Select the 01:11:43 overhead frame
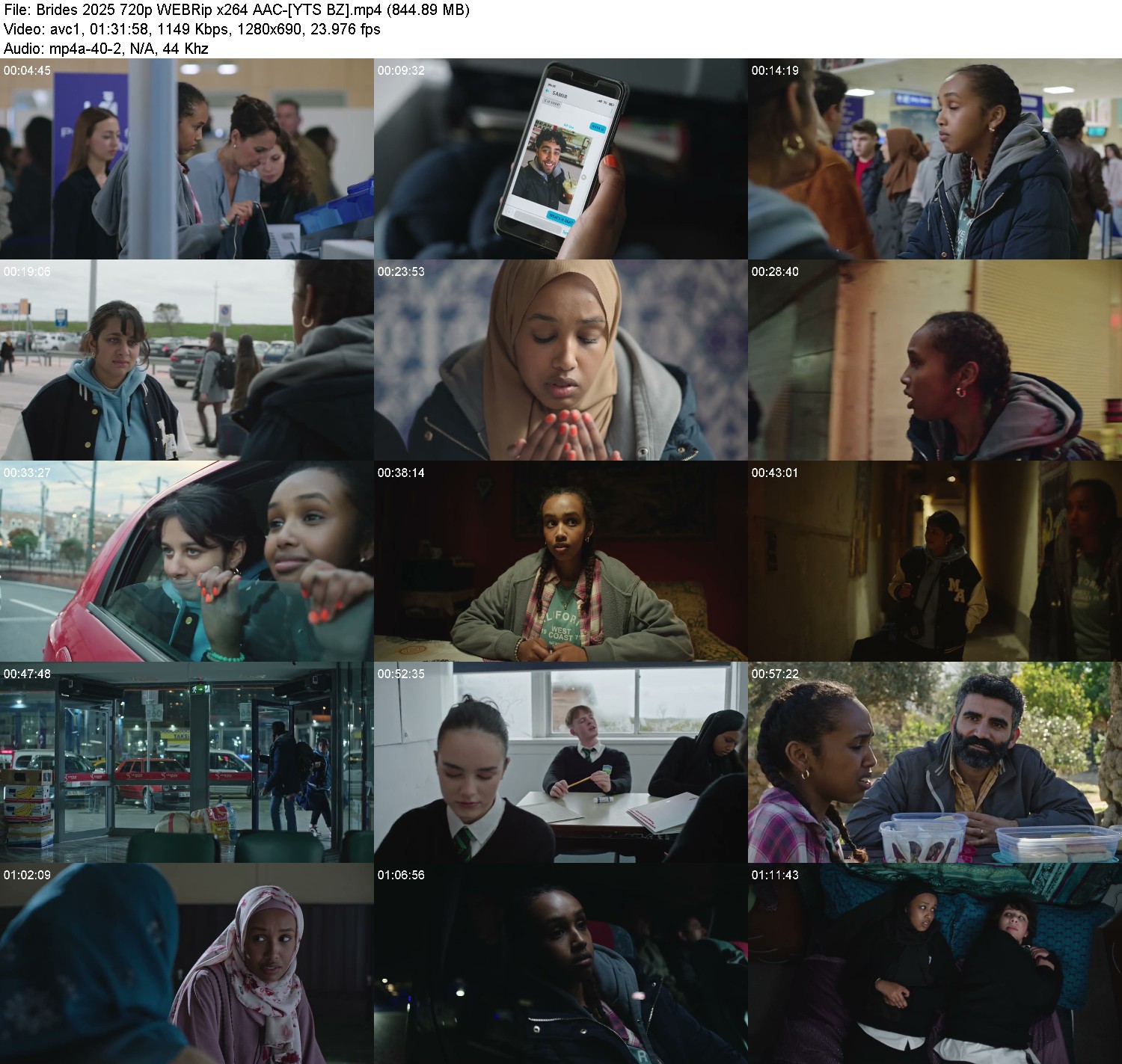 [935, 964]
